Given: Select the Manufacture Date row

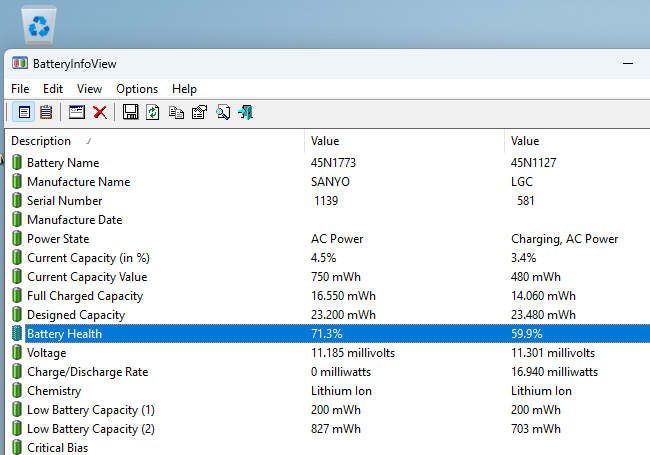Looking at the screenshot, I should [327, 220].
